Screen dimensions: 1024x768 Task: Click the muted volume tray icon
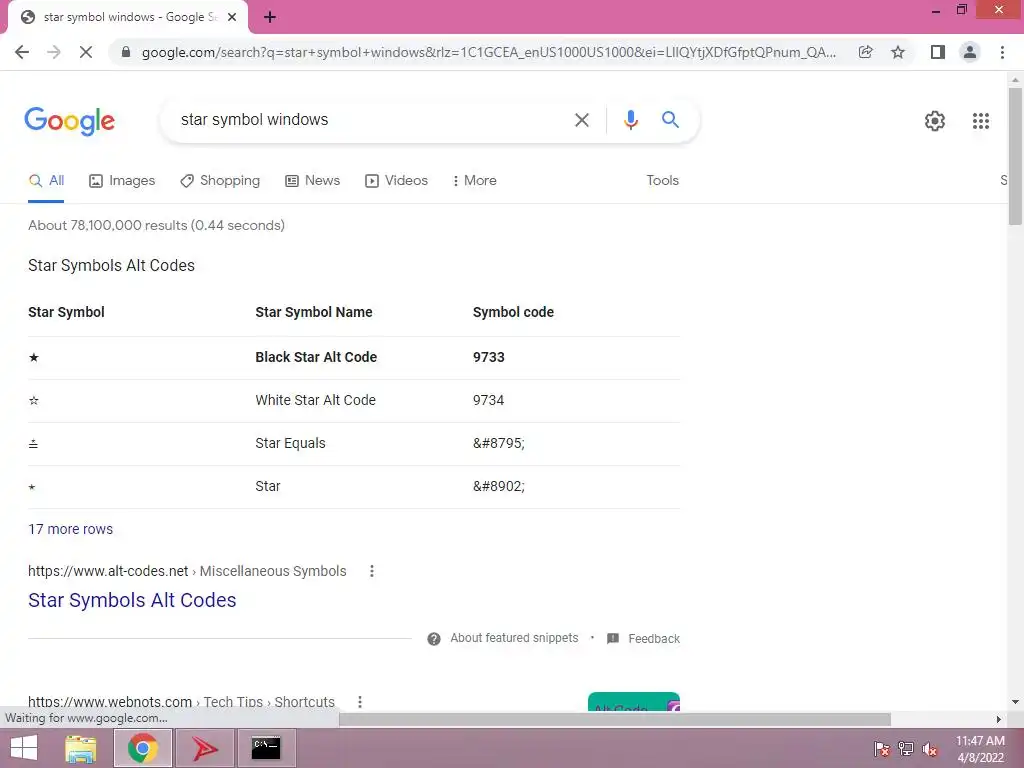(x=930, y=749)
